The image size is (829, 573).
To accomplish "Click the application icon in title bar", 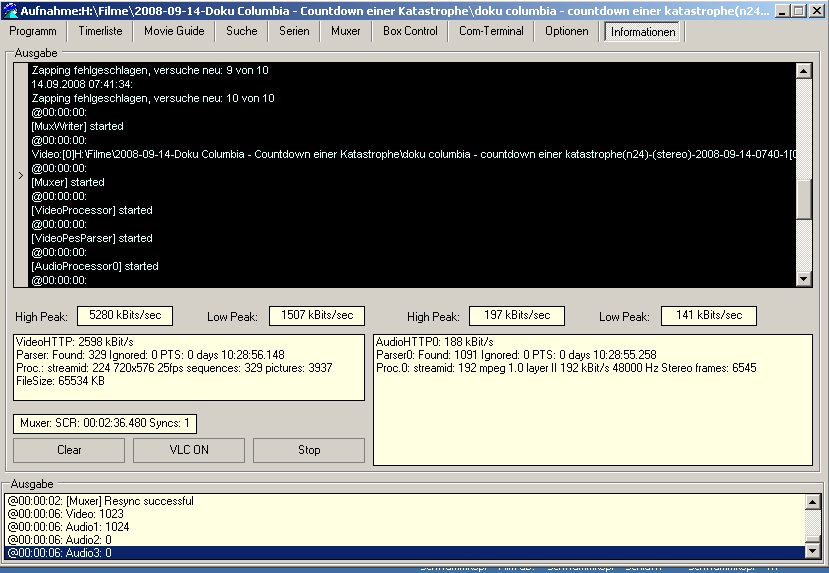I will coord(10,10).
